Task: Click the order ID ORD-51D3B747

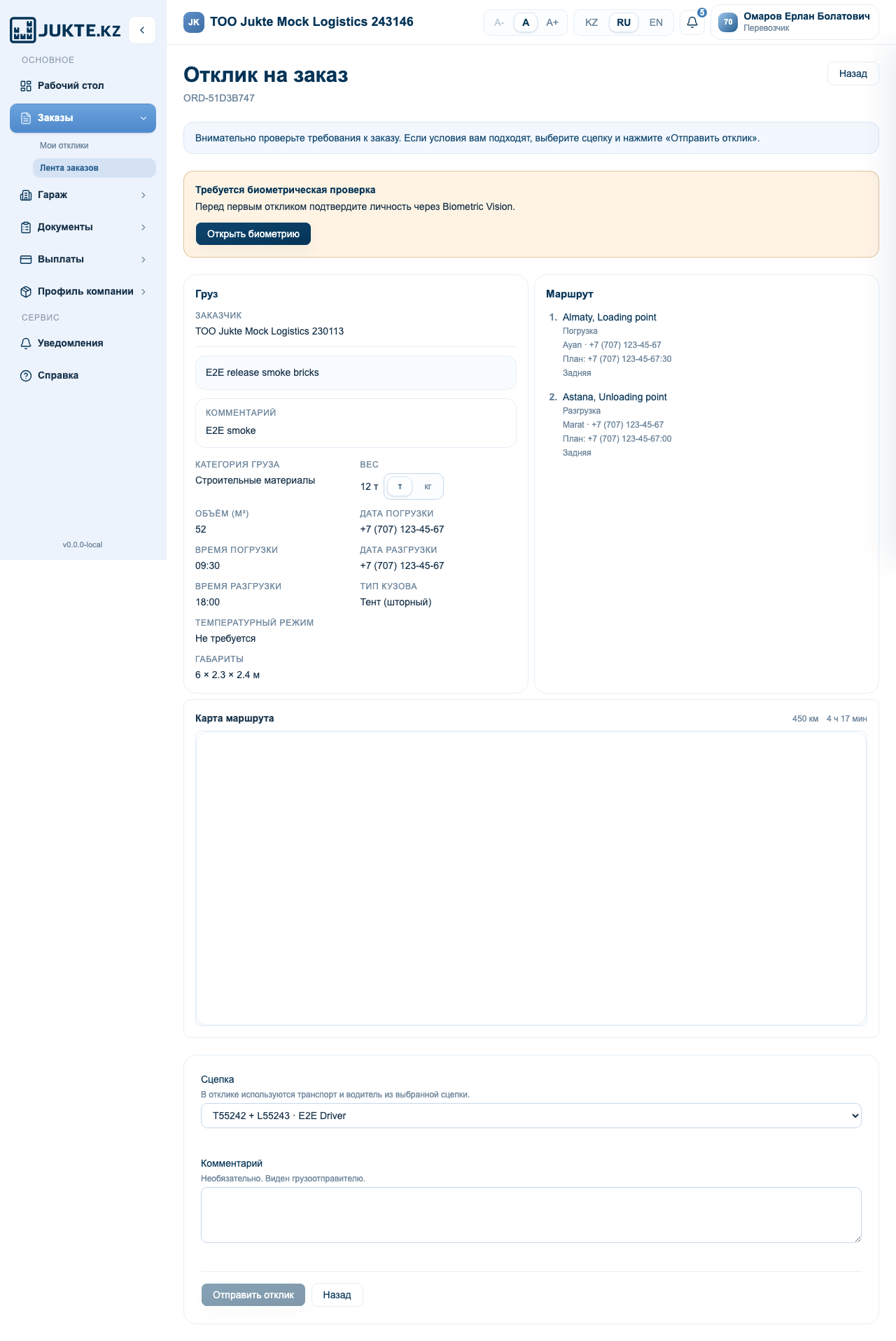Action: click(219, 98)
